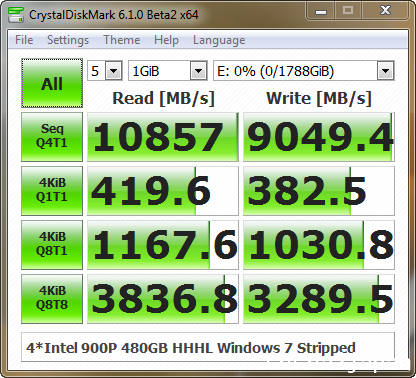Start the Seq Q4T1 test
This screenshot has width=416, height=378.
click(x=52, y=137)
